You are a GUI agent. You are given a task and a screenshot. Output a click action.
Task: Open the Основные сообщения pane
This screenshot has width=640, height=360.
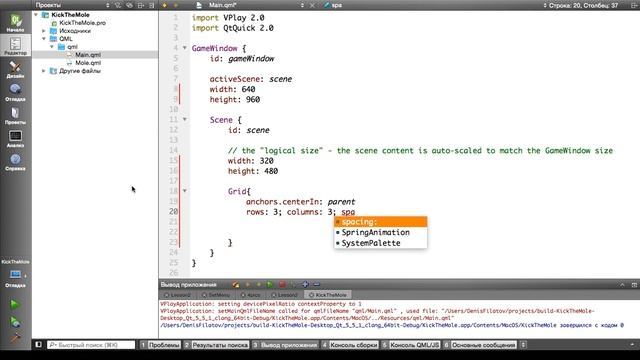coord(480,345)
